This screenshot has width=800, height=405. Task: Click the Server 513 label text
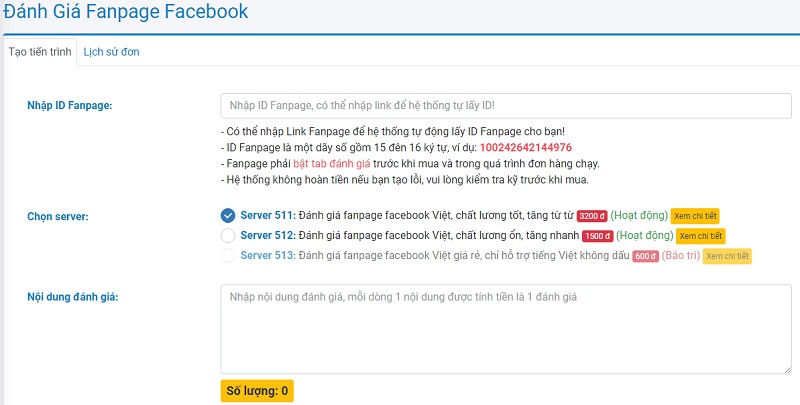268,256
